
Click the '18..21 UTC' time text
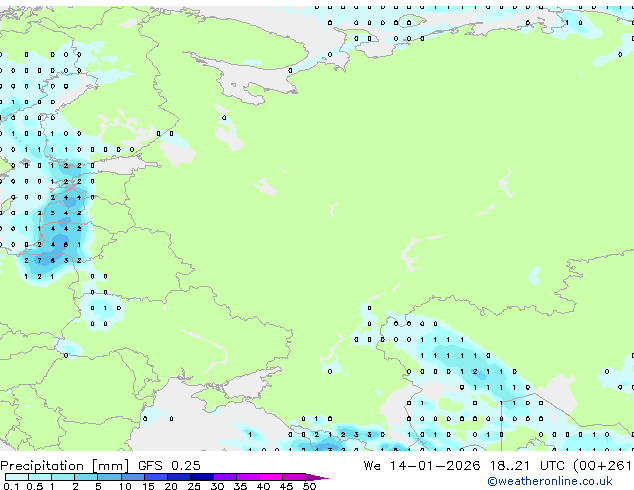[526, 466]
